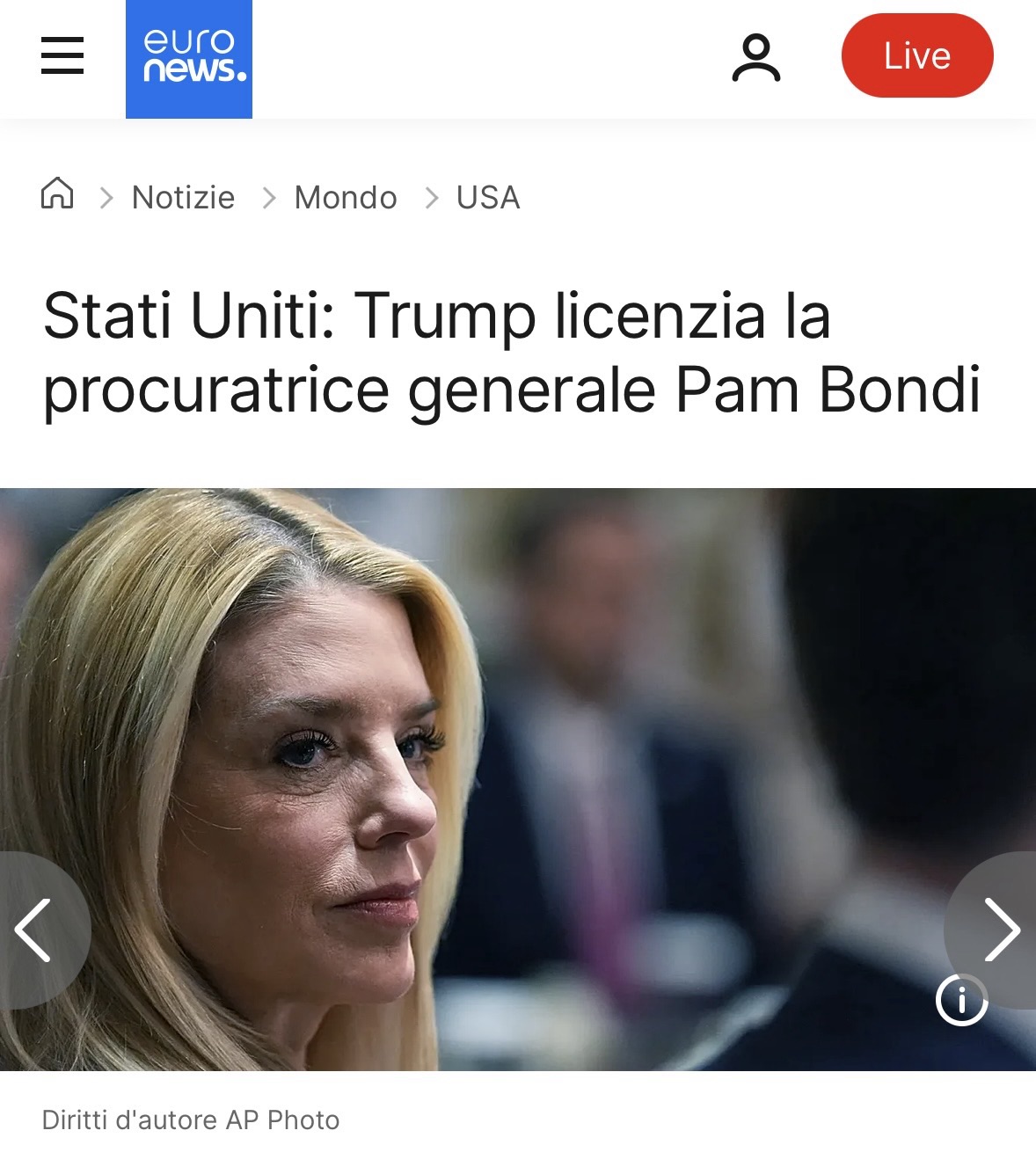
Task: Watch the Live stream button
Action: pos(917,55)
